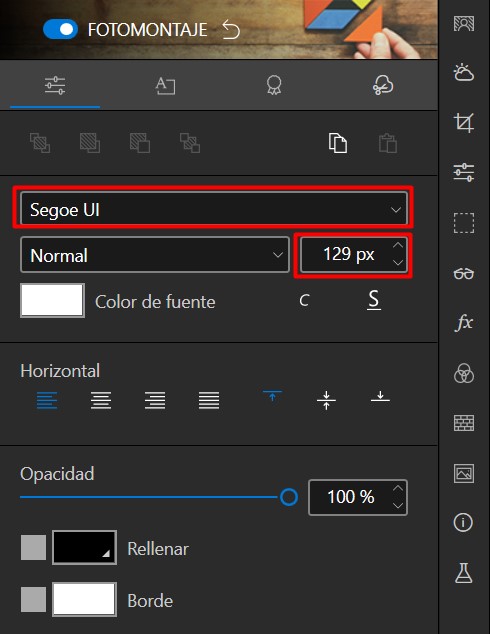Viewport: 490px width, 634px height.
Task: Enable the Borde checkbox
Action: [33, 599]
